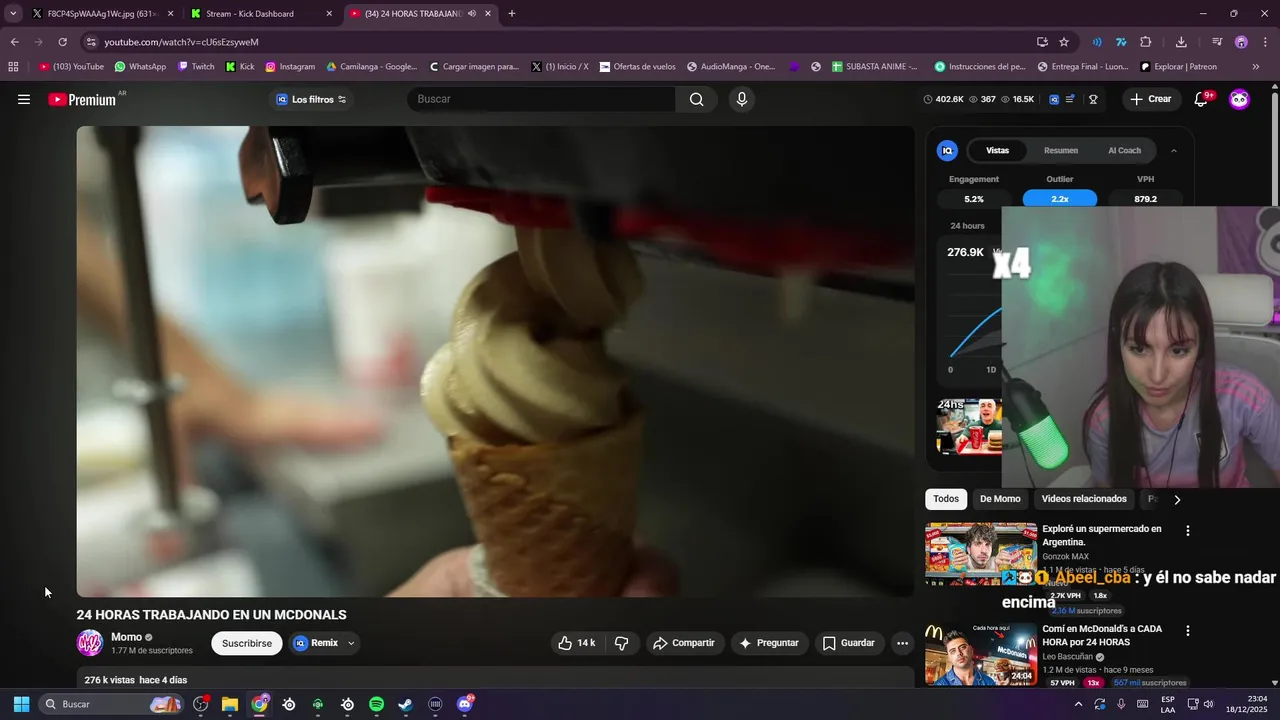The height and width of the screenshot is (720, 1280).
Task: Select the Engagement 5.2% metric
Action: 973,199
